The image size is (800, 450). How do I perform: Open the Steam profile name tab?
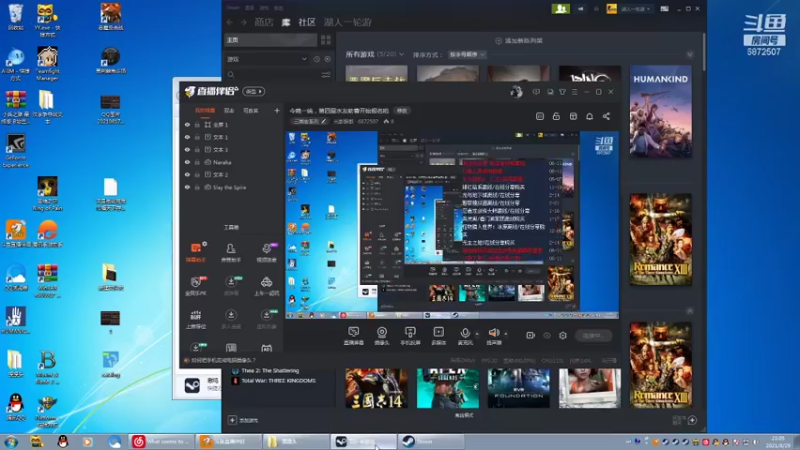(x=347, y=22)
